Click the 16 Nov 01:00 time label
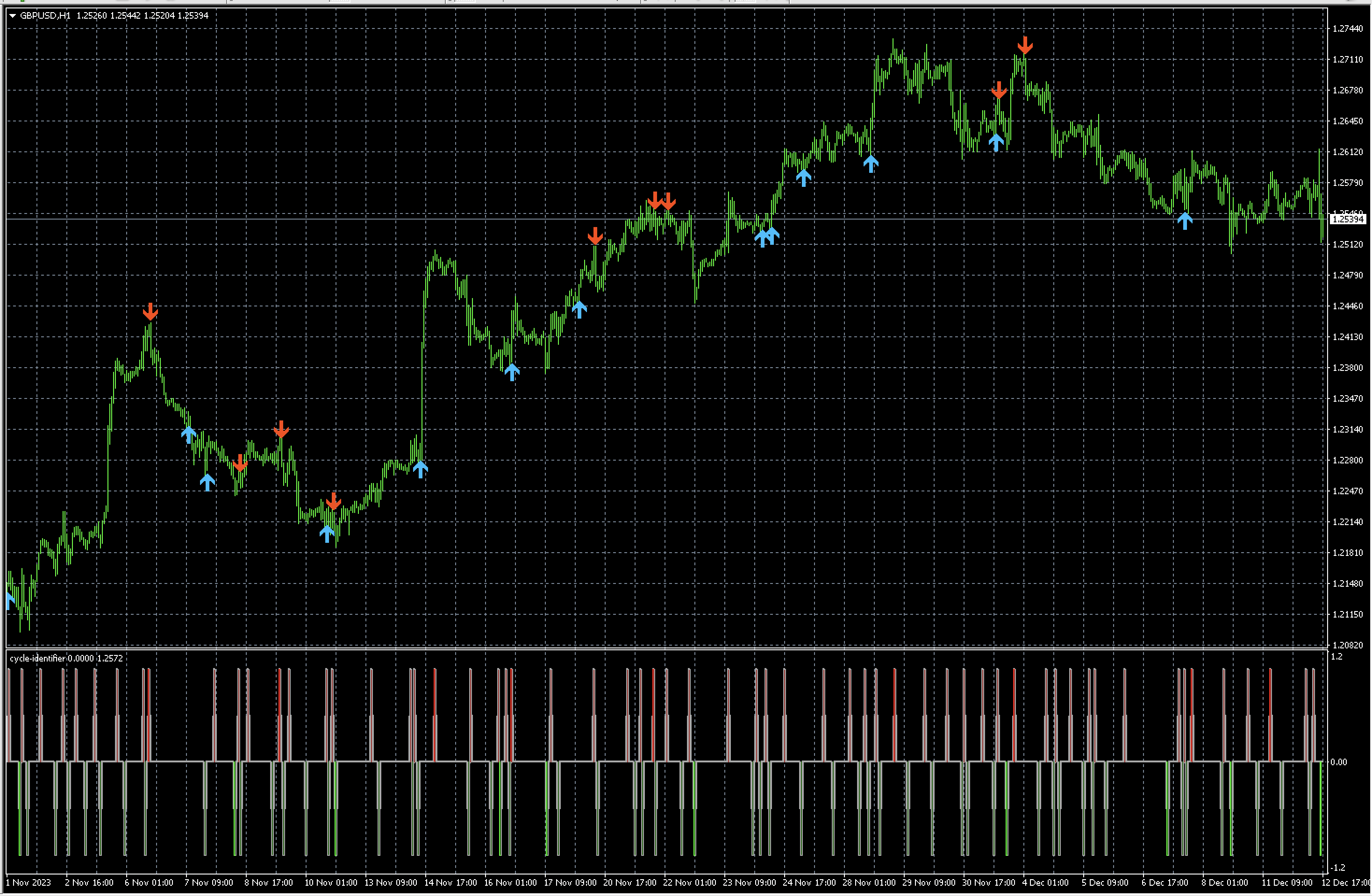This screenshot has height=896, width=1372. pos(511,883)
